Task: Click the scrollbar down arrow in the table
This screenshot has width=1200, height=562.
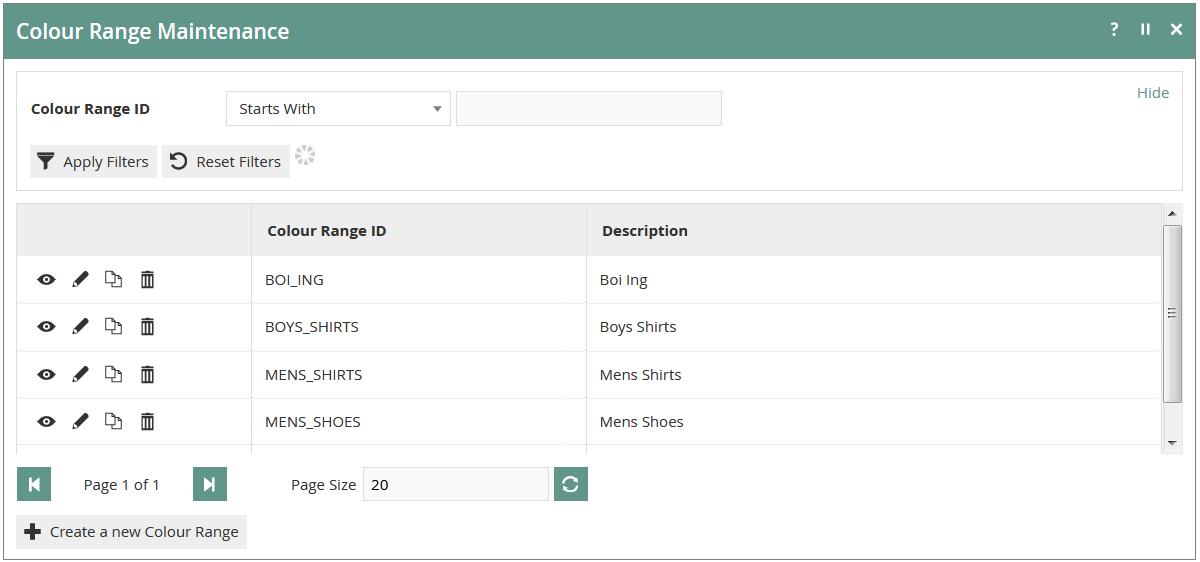Action: click(1173, 442)
